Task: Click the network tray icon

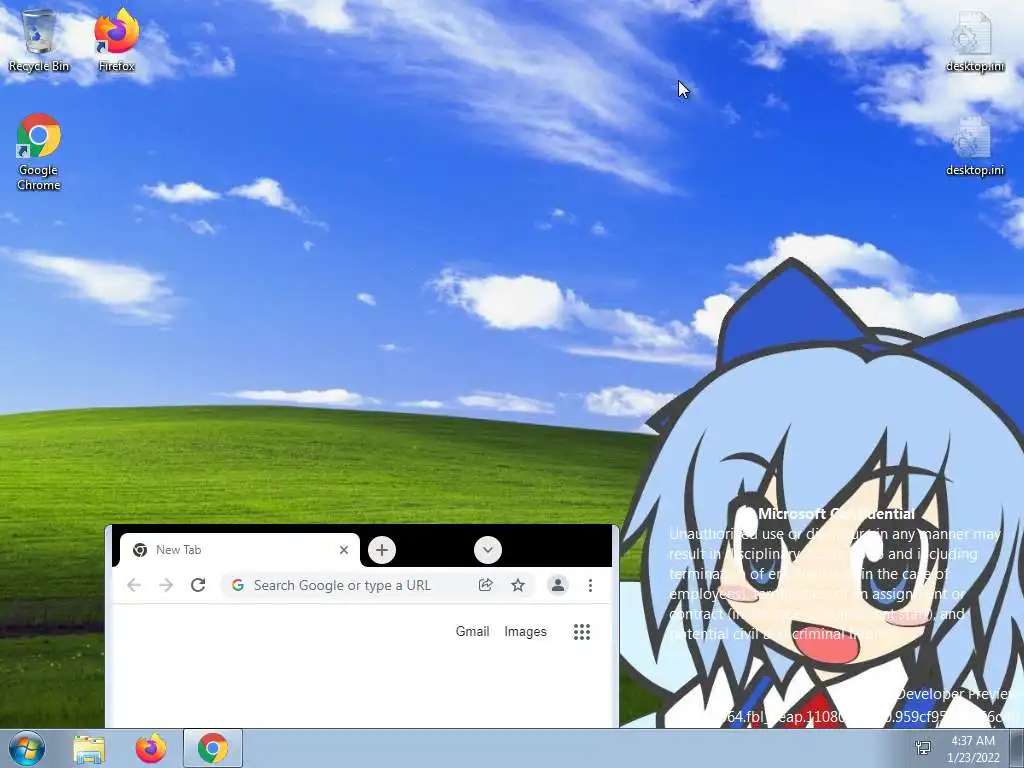Action: coord(923,748)
